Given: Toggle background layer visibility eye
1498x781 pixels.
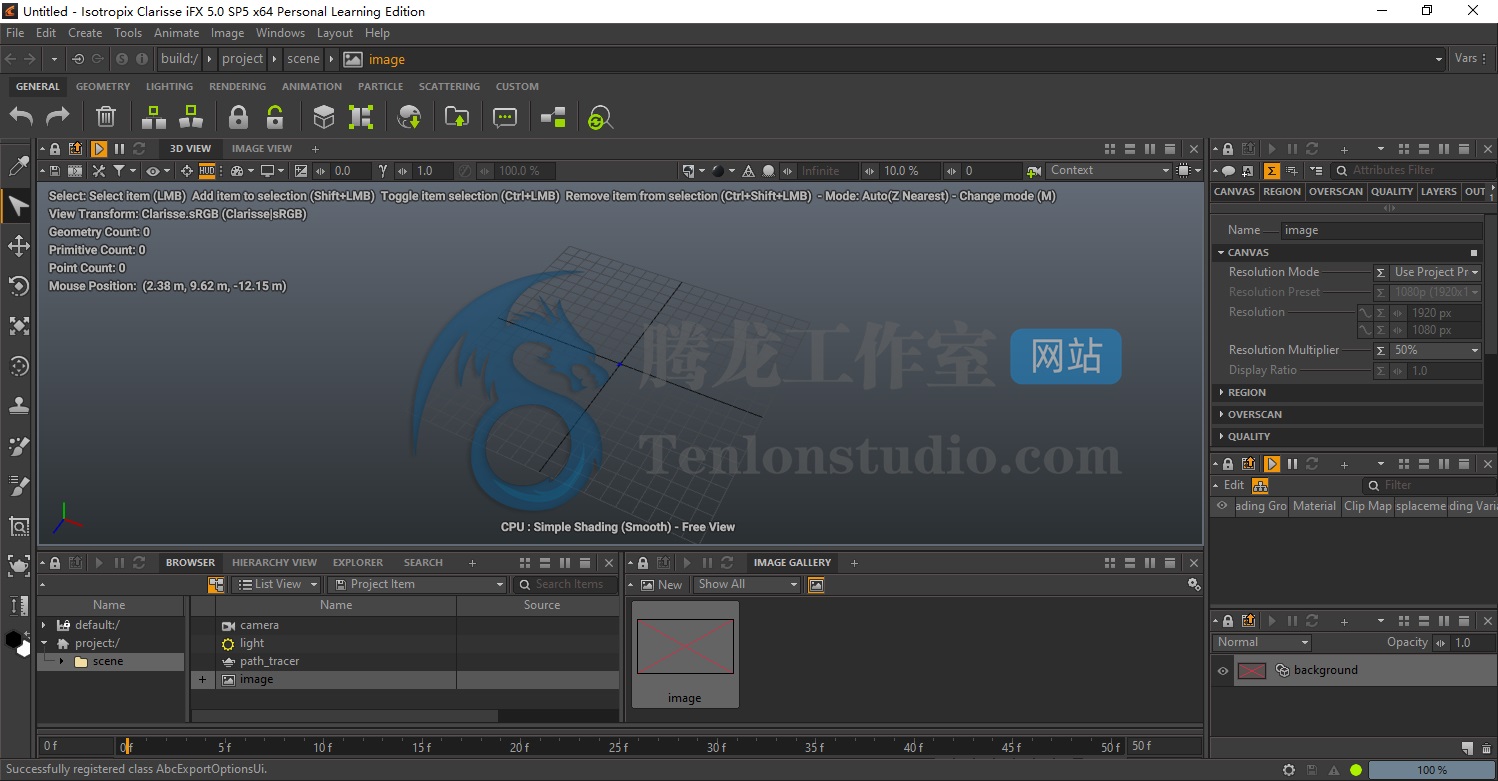Looking at the screenshot, I should pos(1222,671).
